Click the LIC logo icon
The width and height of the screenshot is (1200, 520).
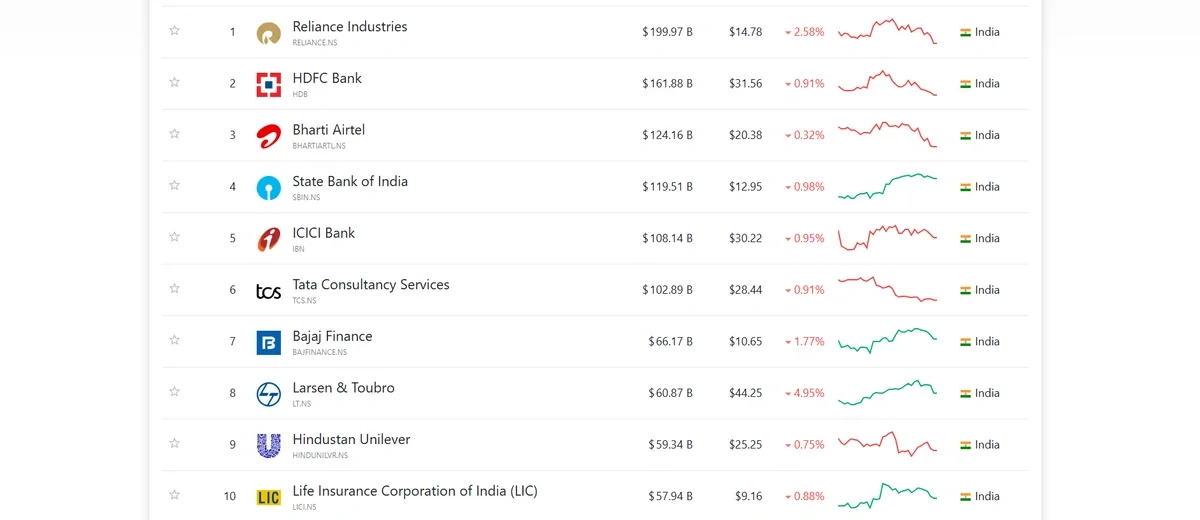[268, 497]
